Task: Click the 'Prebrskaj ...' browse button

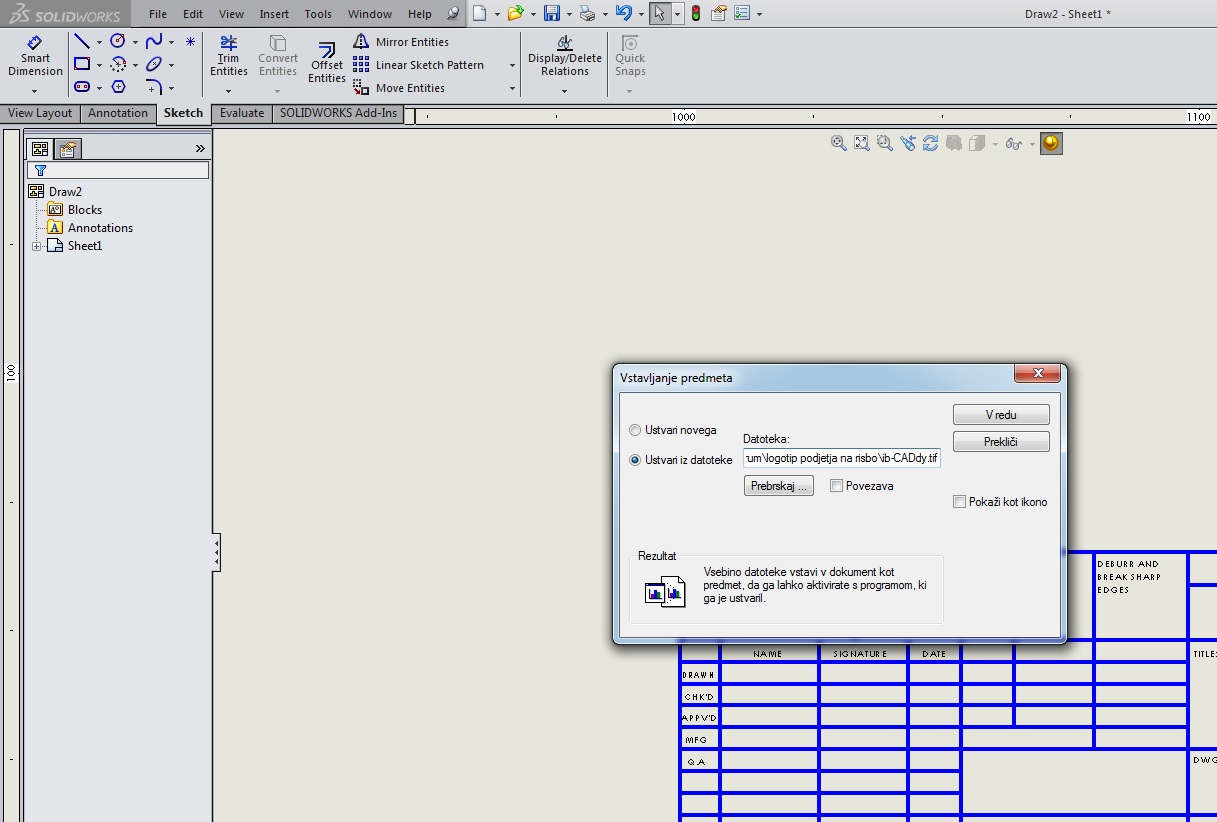Action: point(779,486)
